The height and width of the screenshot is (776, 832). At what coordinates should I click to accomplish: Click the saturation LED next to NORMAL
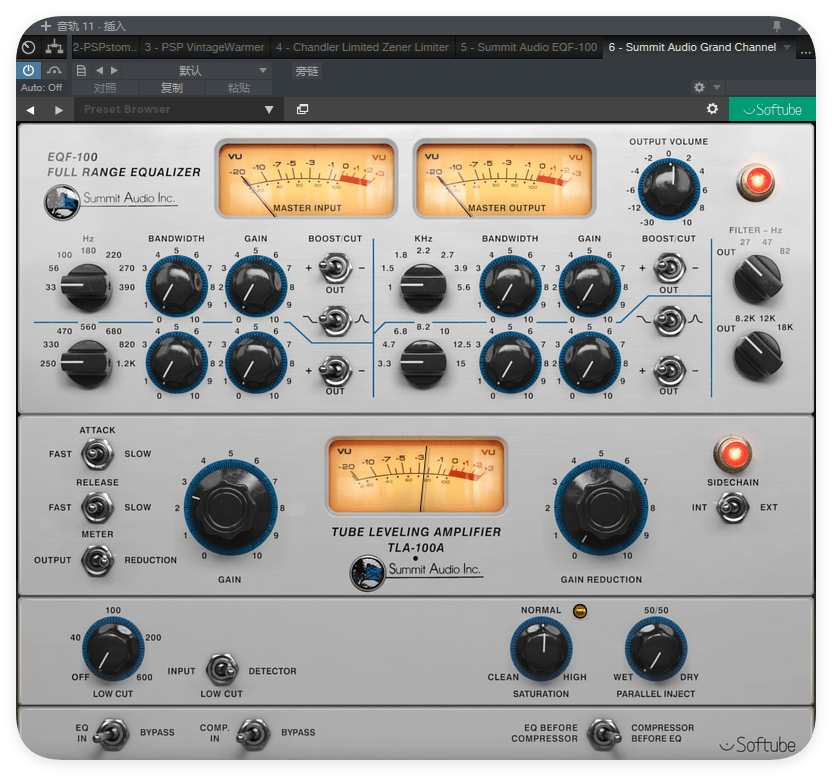pos(580,611)
